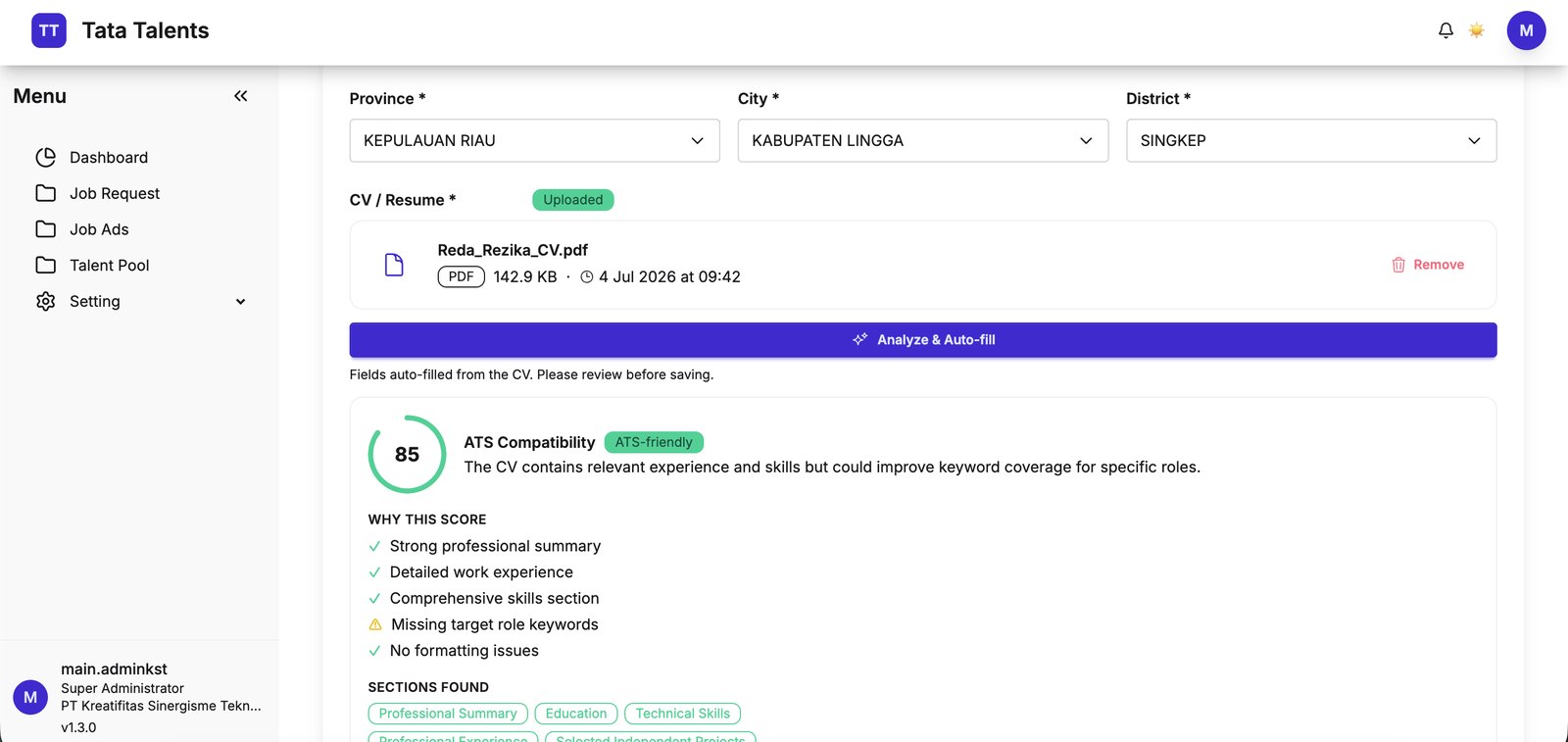
Task: Open the notifications bell
Action: 1445,30
